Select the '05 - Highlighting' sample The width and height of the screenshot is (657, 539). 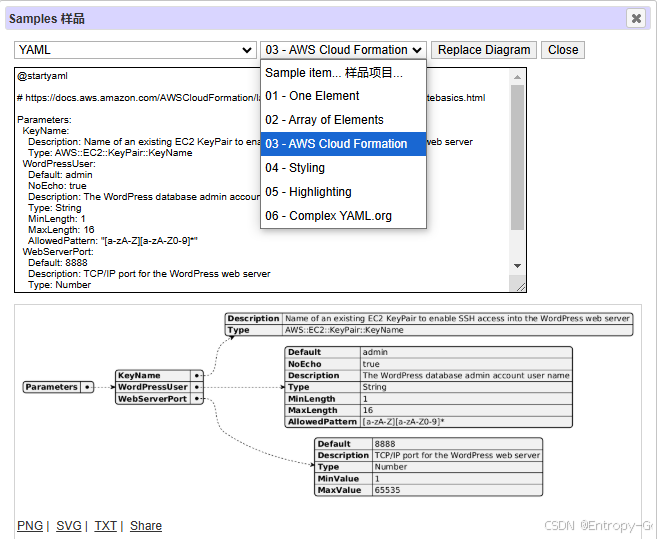tap(343, 192)
